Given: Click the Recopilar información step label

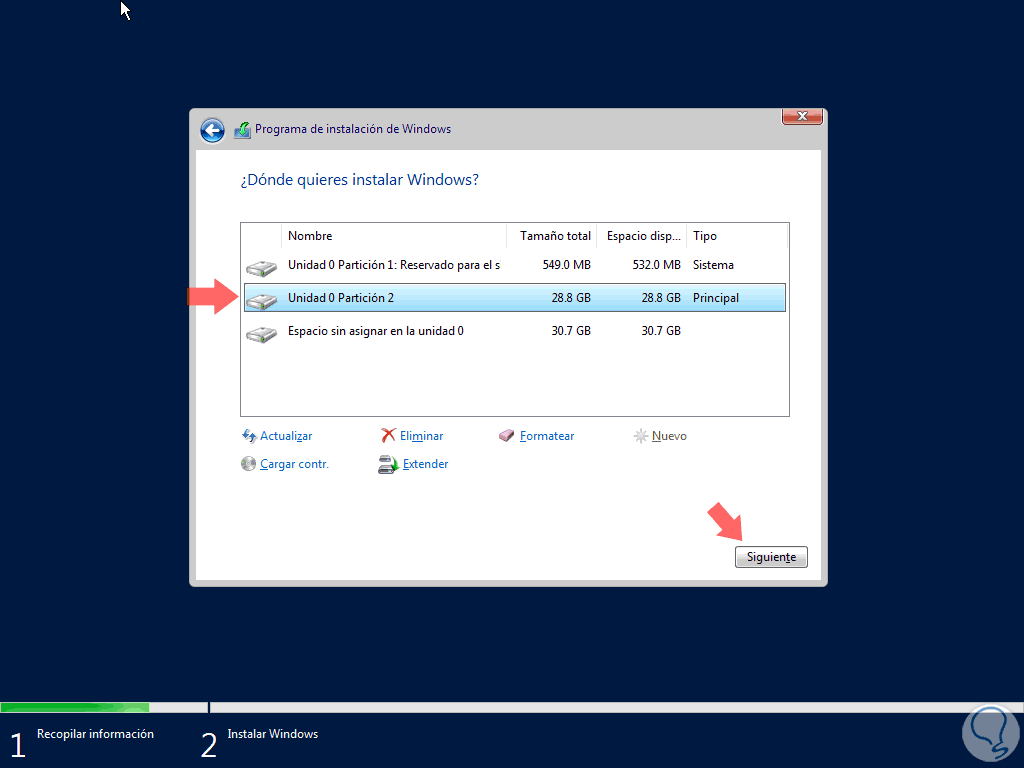Looking at the screenshot, I should tap(95, 734).
